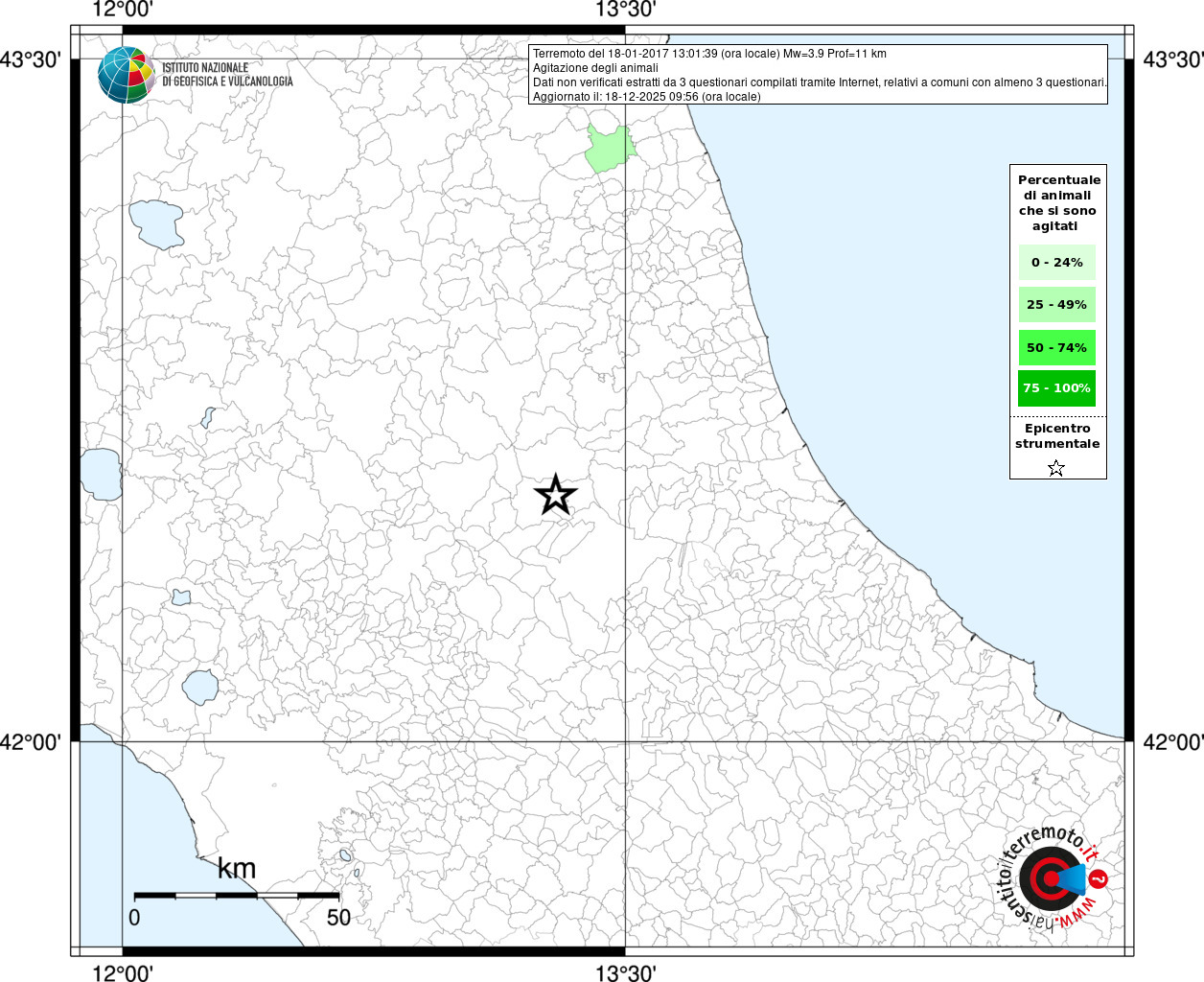Click the legend epicenter star symbol
Screen dimensions: 1204x982
[1056, 468]
